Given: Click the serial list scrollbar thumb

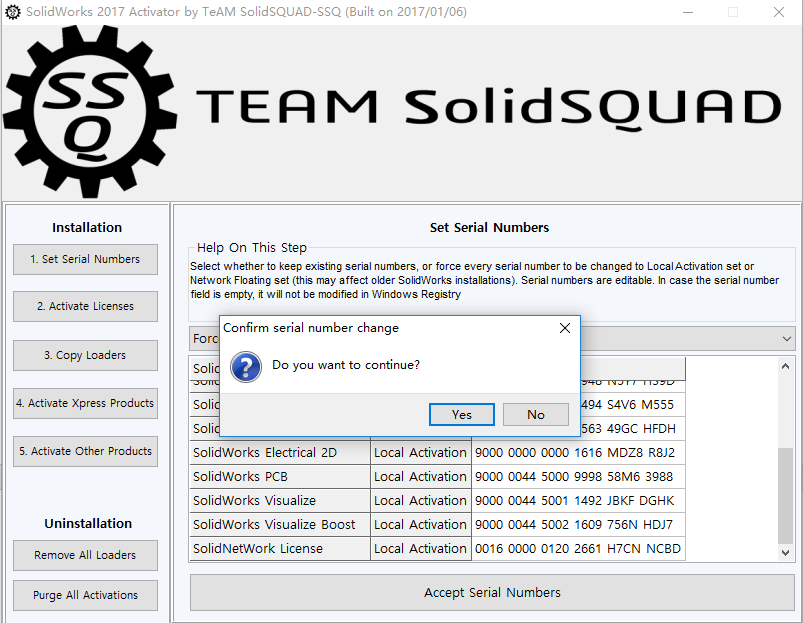Looking at the screenshot, I should pos(785,496).
